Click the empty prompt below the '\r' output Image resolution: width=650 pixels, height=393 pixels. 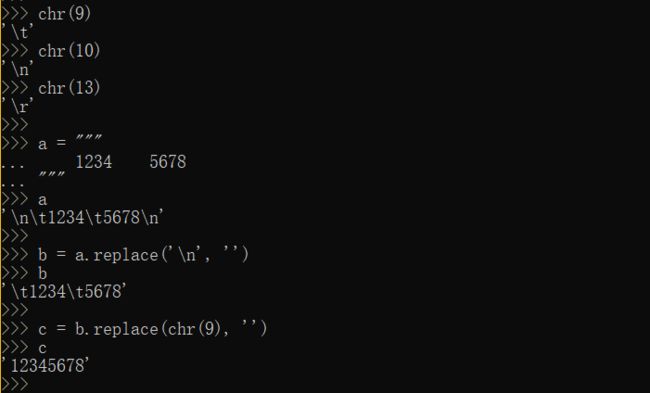(15, 124)
